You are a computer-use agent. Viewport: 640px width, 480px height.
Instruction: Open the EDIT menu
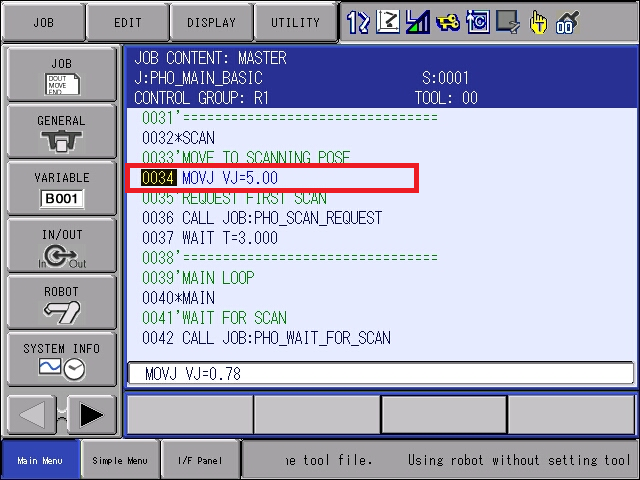tap(128, 22)
